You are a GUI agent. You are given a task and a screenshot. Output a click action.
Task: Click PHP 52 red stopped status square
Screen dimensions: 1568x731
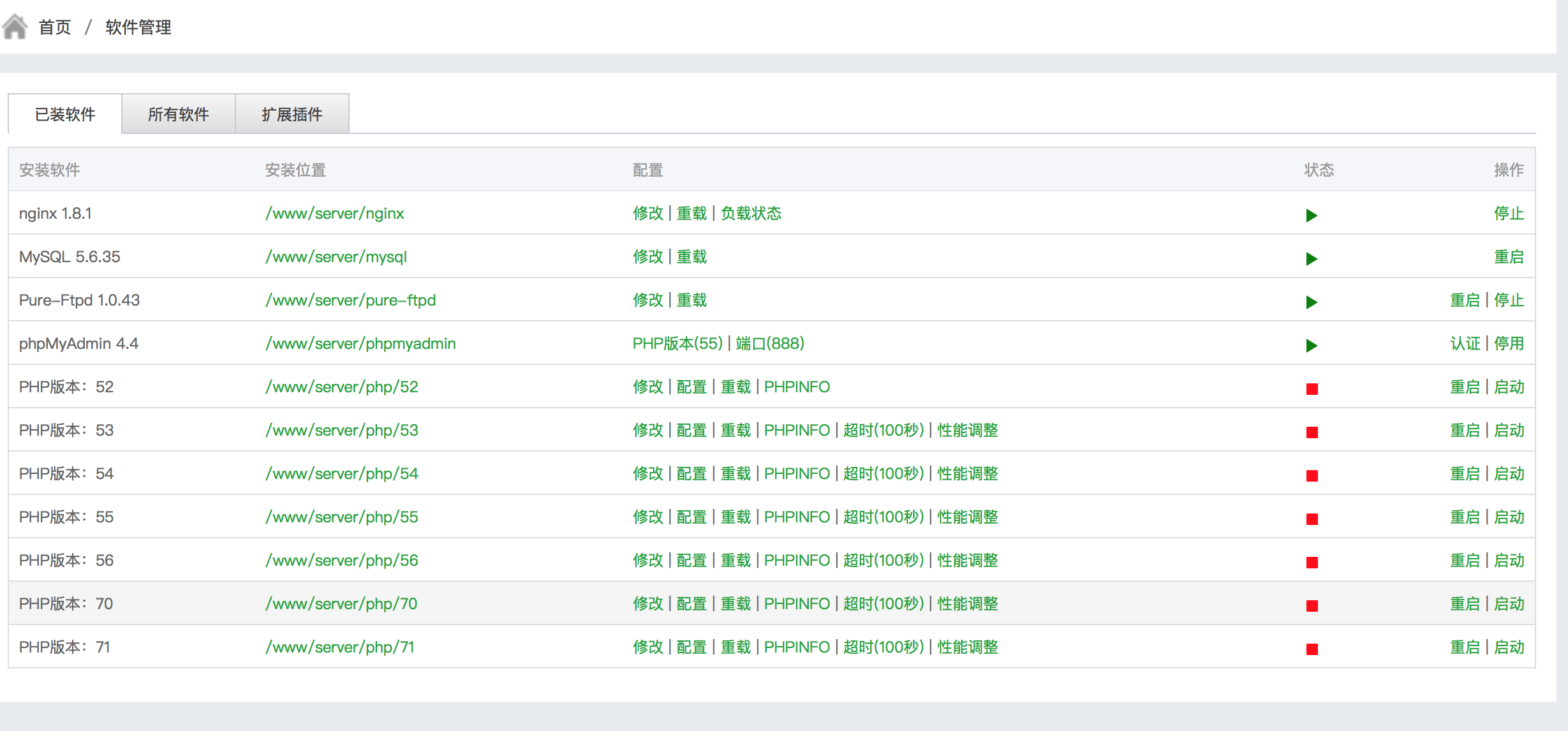click(x=1312, y=389)
